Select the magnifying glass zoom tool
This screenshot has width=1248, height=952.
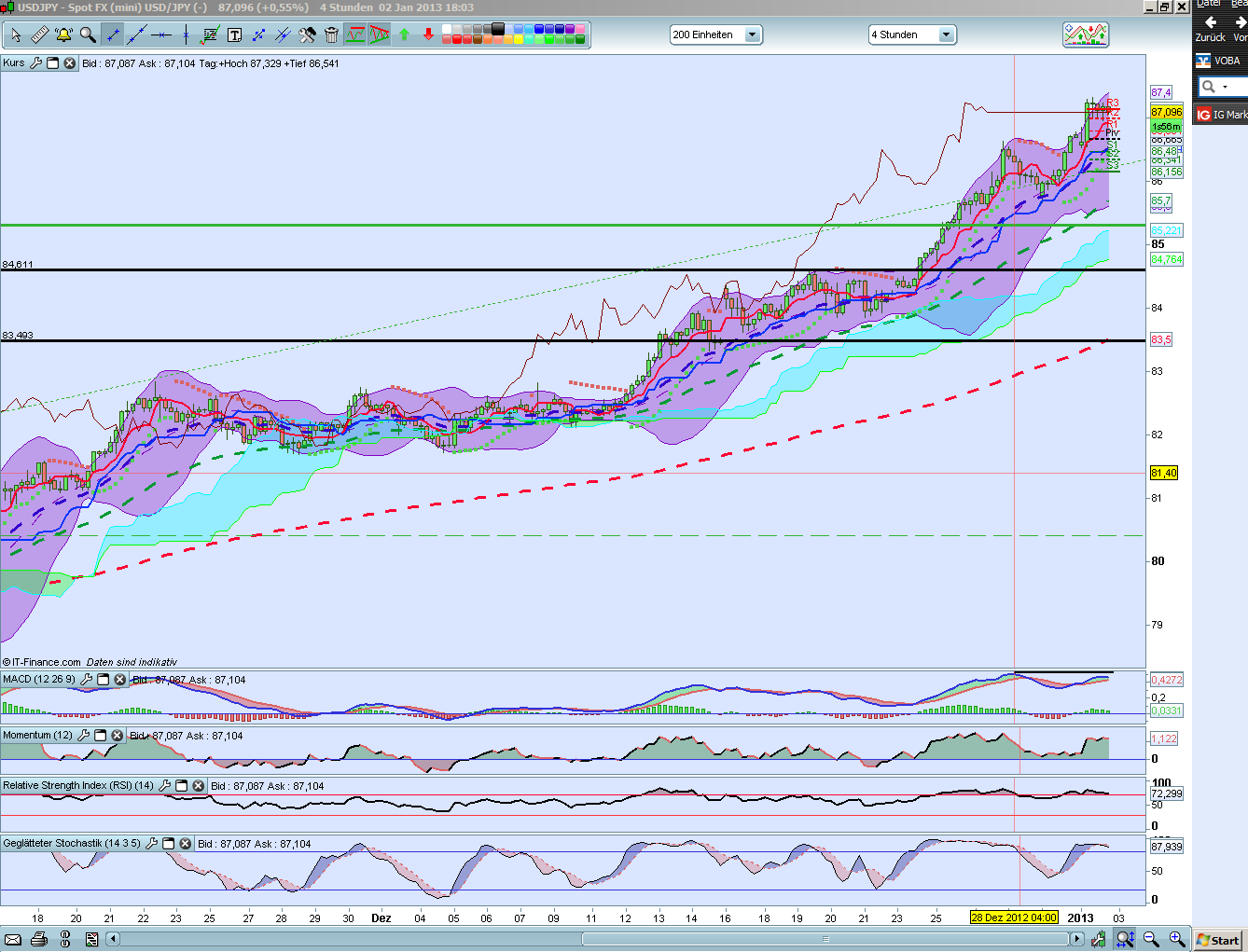coord(88,35)
